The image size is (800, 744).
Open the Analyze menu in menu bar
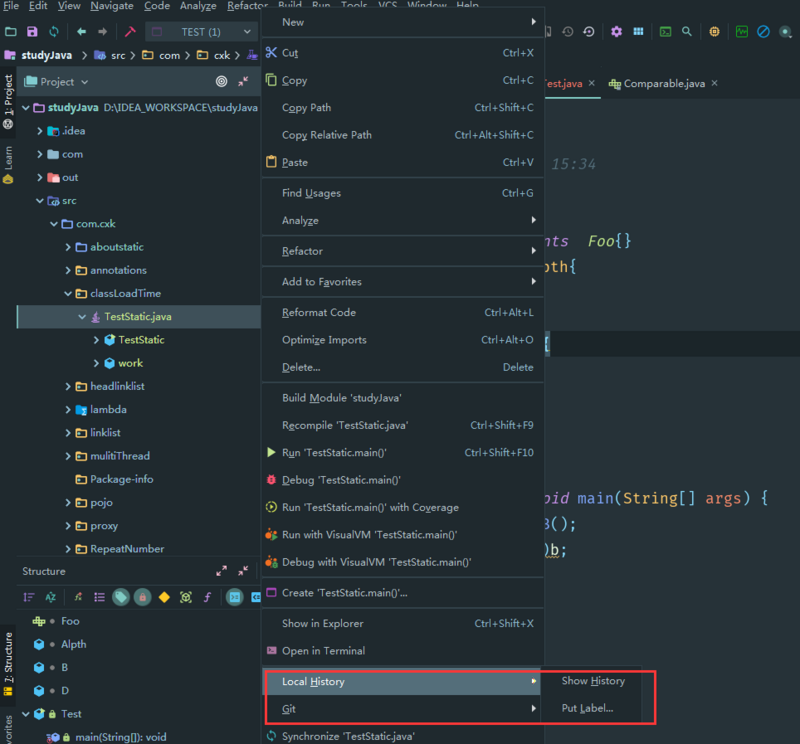pyautogui.click(x=198, y=6)
